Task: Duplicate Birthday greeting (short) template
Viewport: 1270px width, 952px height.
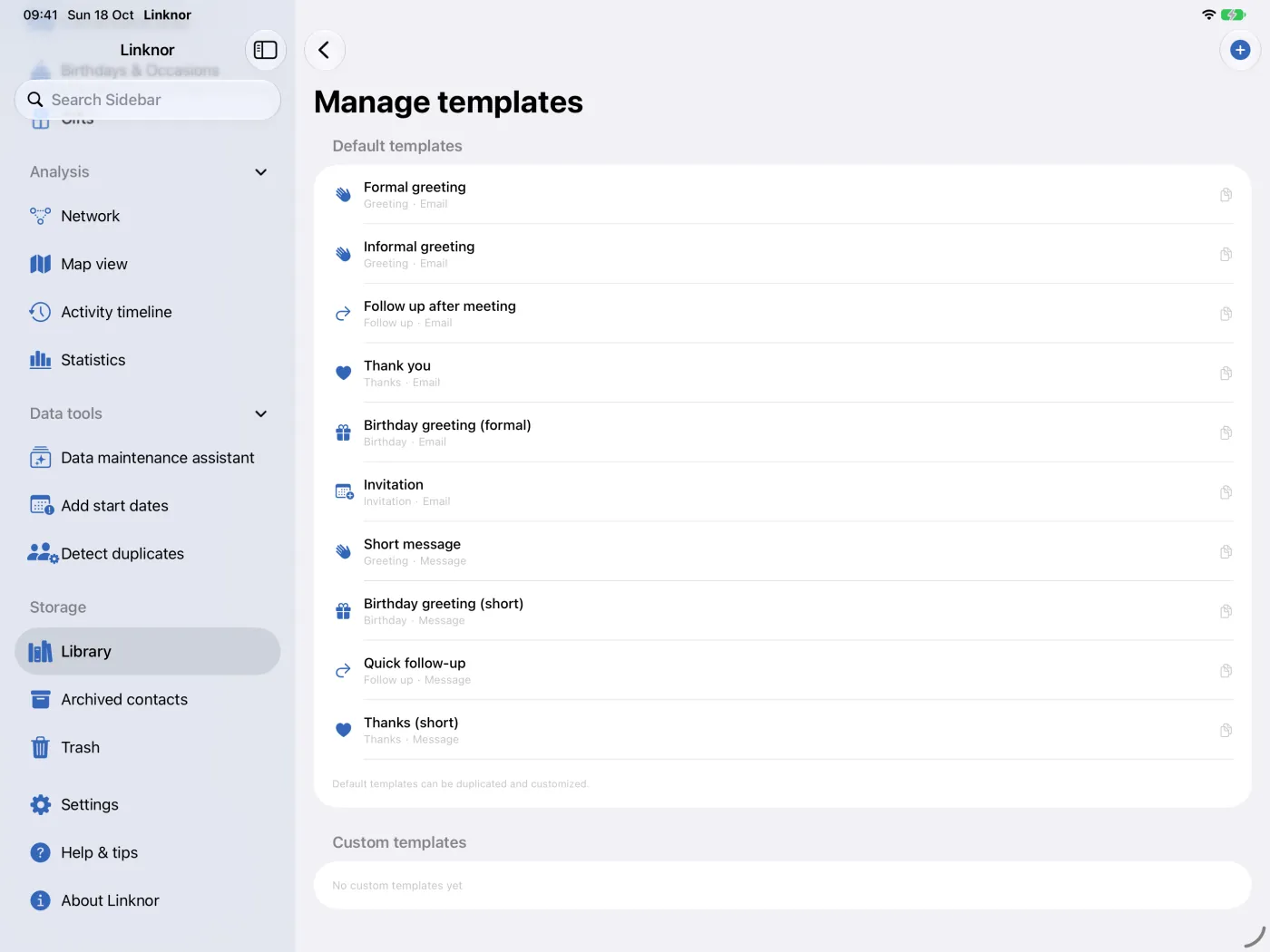Action: (x=1226, y=612)
